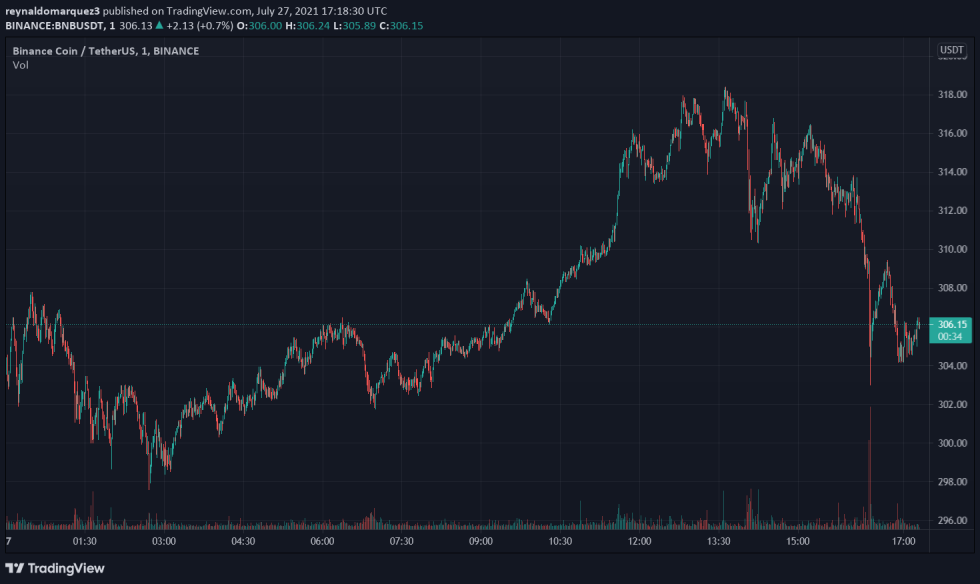This screenshot has width=980, height=584.
Task: Click the 04:30 time axis label
Action: point(243,541)
